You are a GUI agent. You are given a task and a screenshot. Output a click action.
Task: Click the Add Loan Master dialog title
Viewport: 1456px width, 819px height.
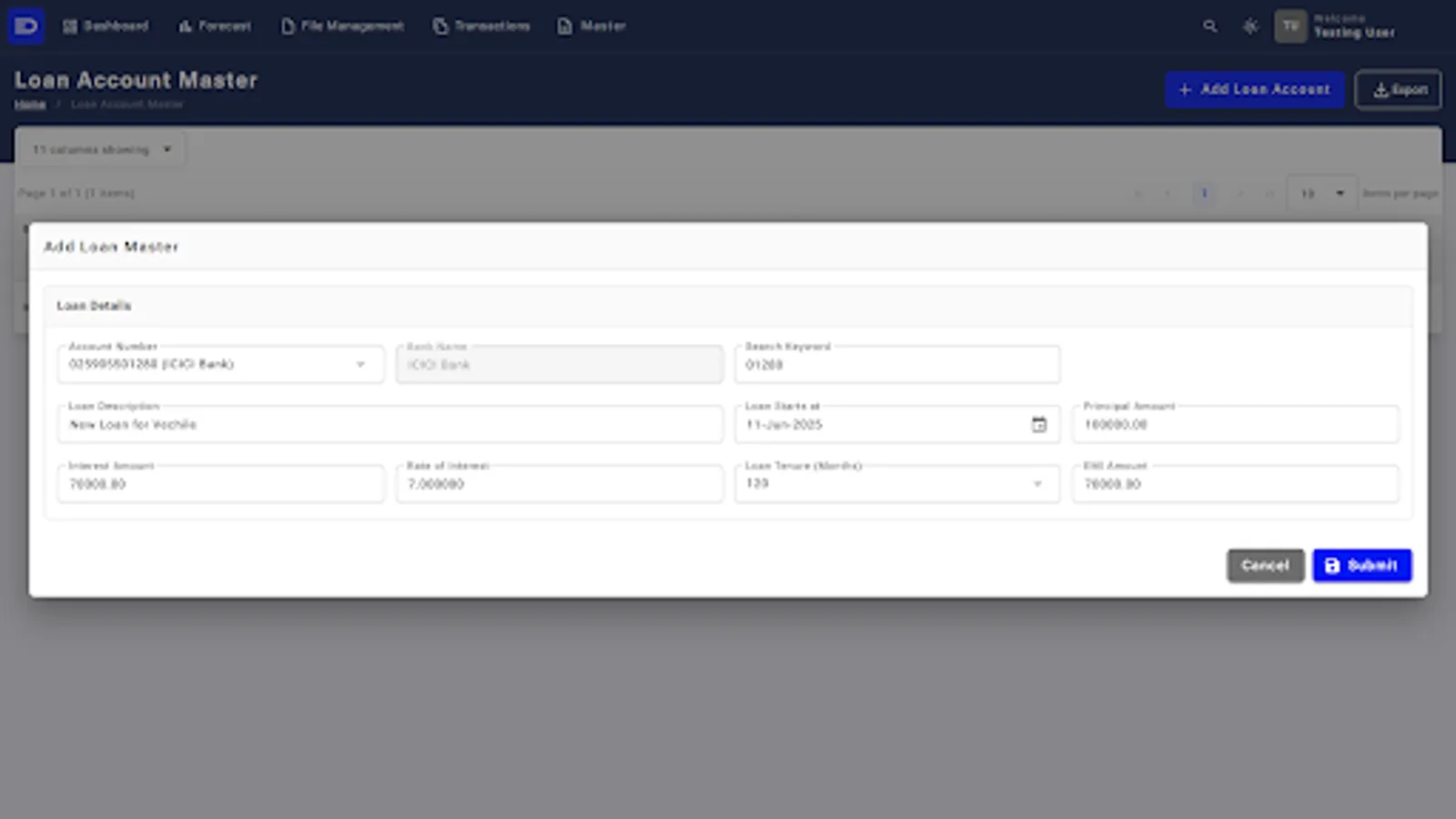(x=111, y=247)
